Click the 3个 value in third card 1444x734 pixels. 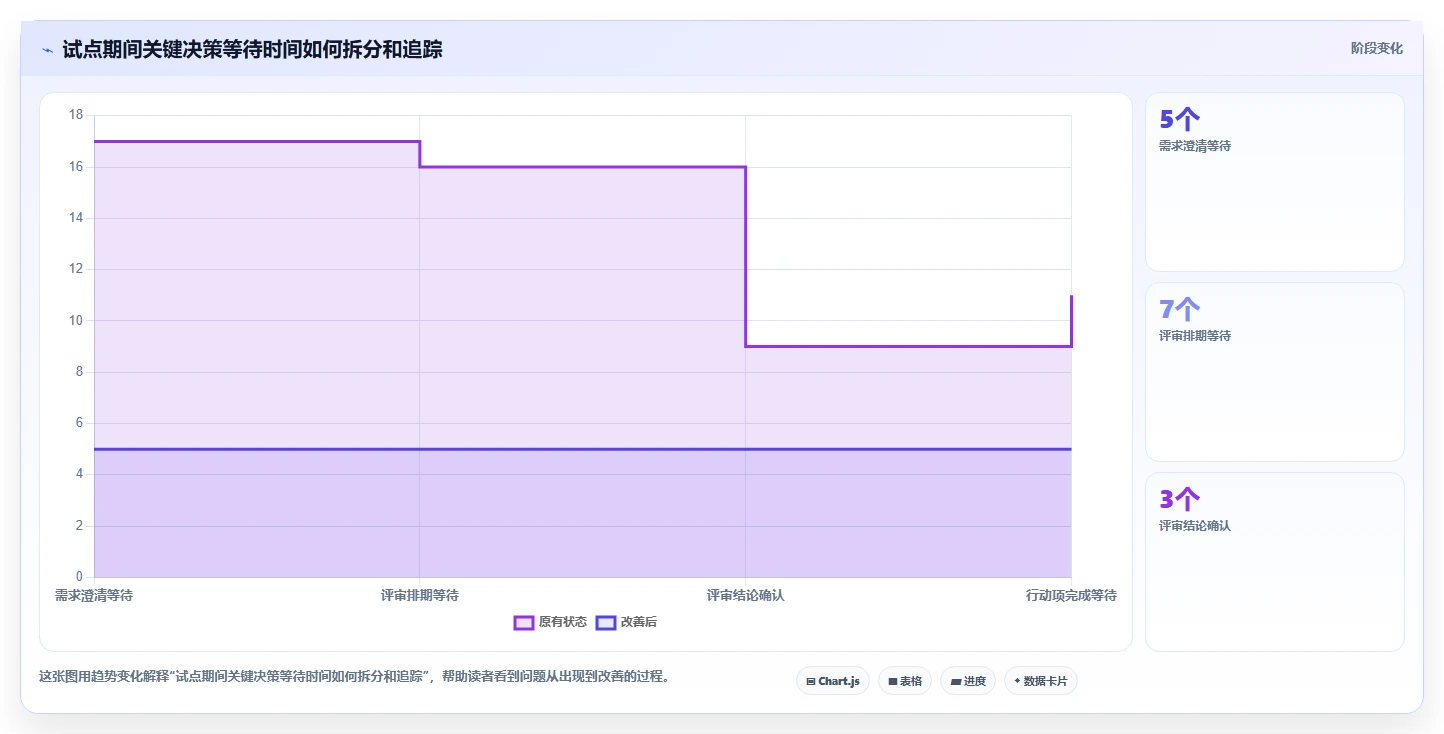coord(1179,500)
